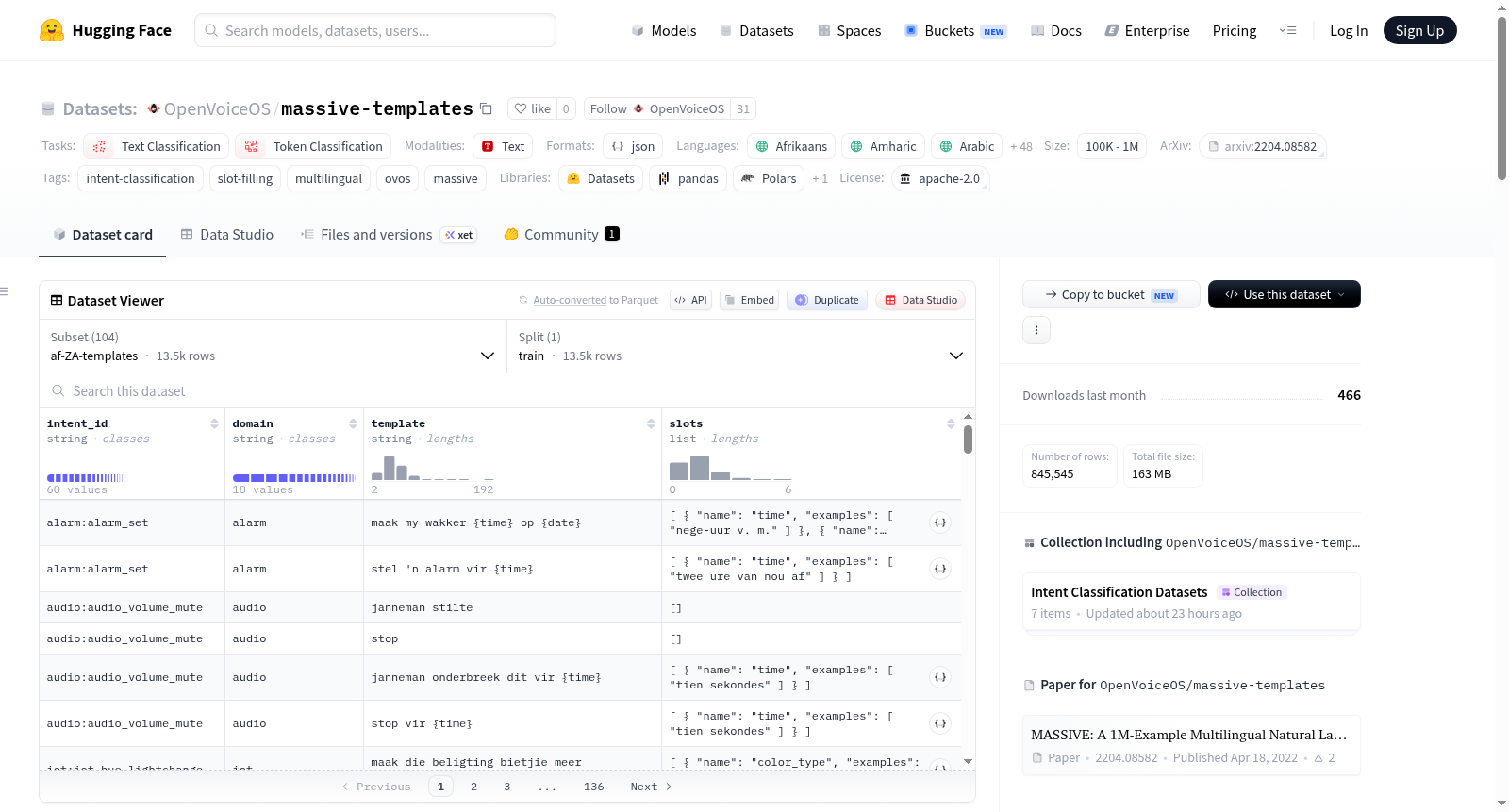Click the Hugging Face logo icon
The height and width of the screenshot is (812, 1509).
(x=52, y=30)
